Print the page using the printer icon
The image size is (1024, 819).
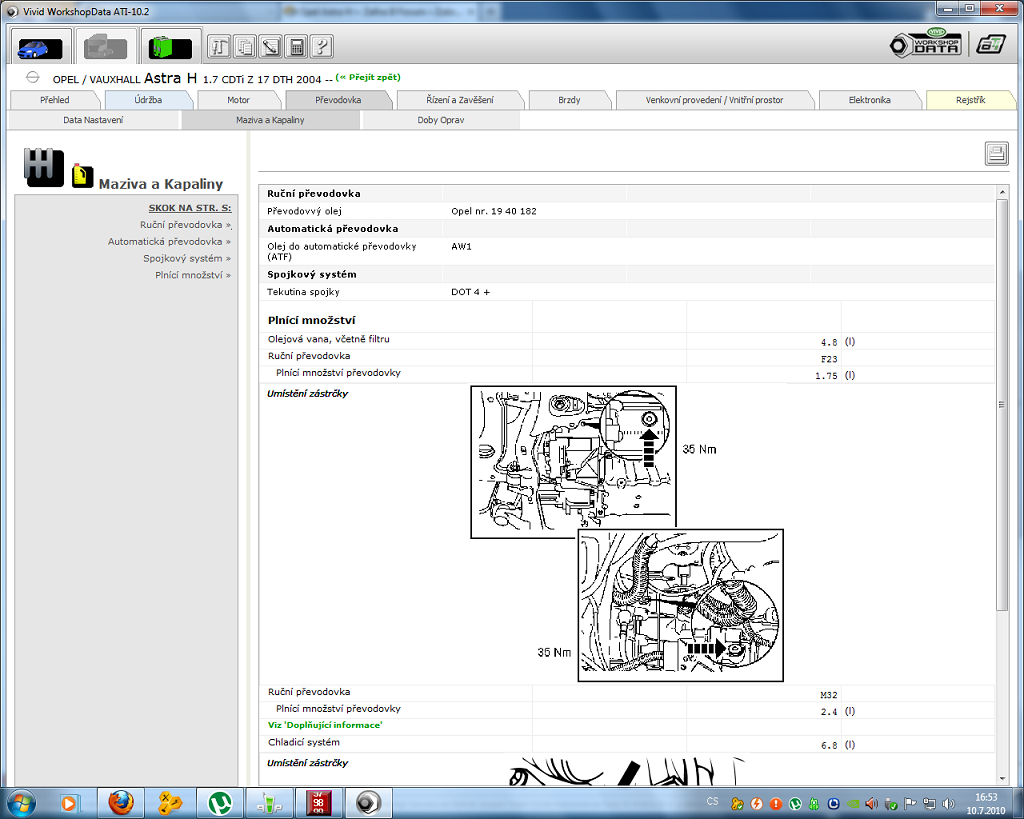click(x=996, y=153)
